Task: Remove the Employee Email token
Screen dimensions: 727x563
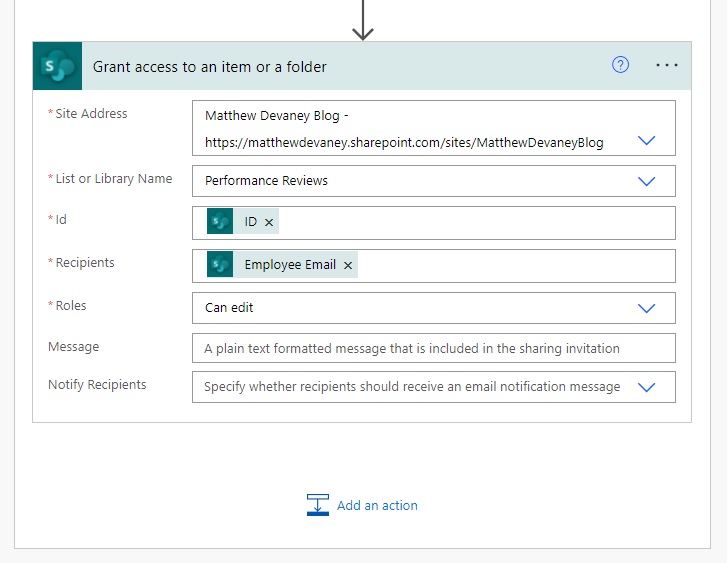Action: point(348,265)
